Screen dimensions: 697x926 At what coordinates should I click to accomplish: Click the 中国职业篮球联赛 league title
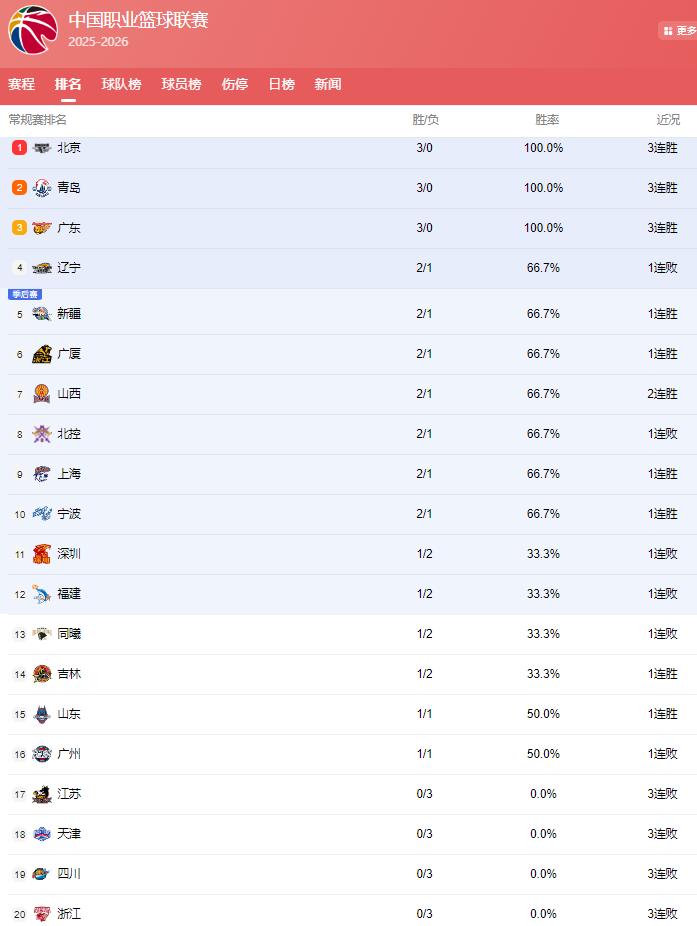[x=138, y=20]
